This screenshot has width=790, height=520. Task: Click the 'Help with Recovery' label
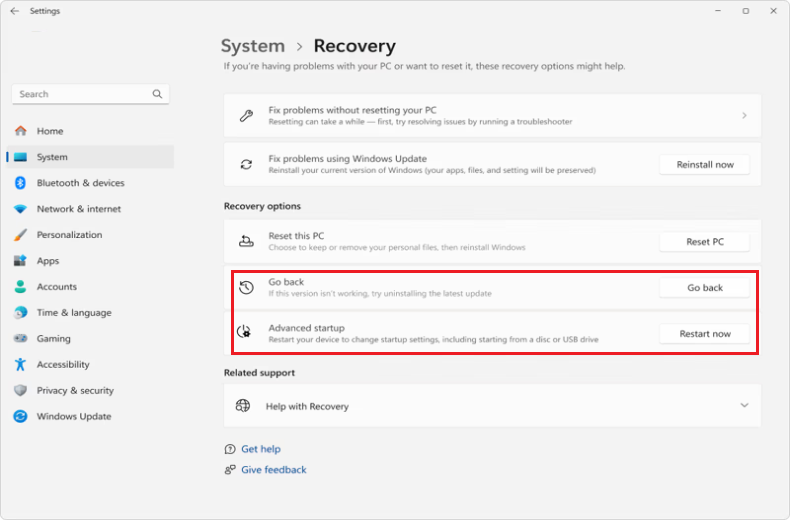click(307, 406)
